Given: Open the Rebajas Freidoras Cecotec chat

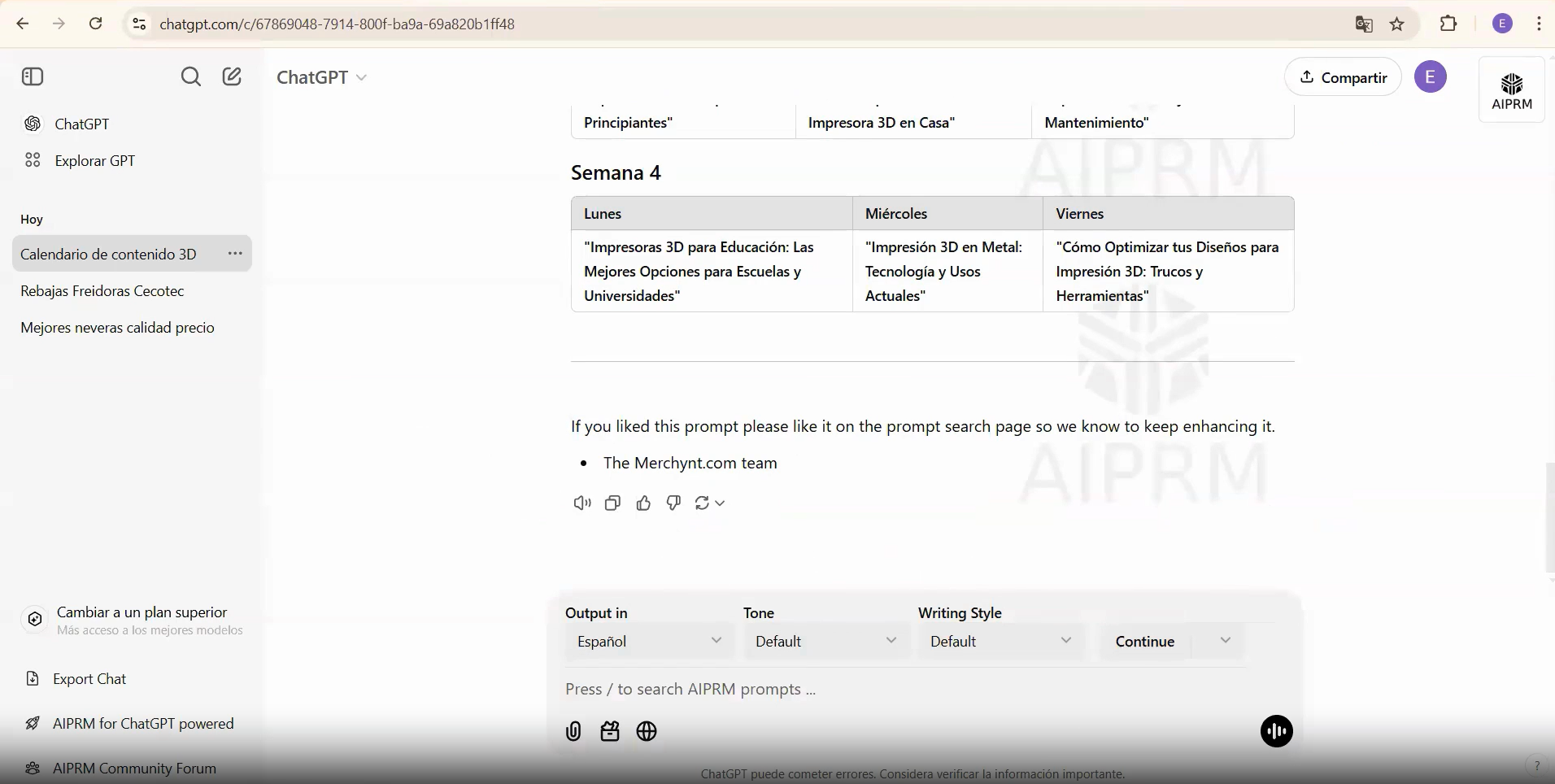Looking at the screenshot, I should (132, 290).
